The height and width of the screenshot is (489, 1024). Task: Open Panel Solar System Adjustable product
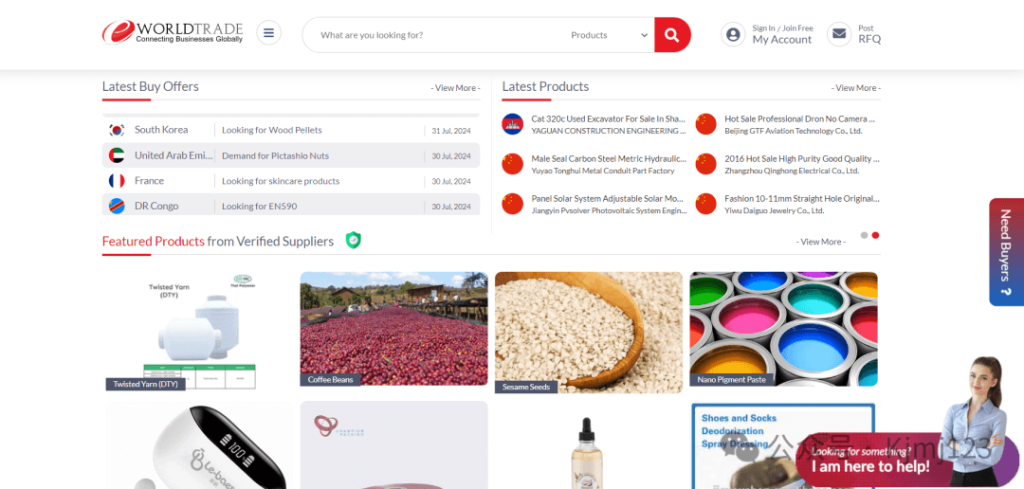pos(607,198)
